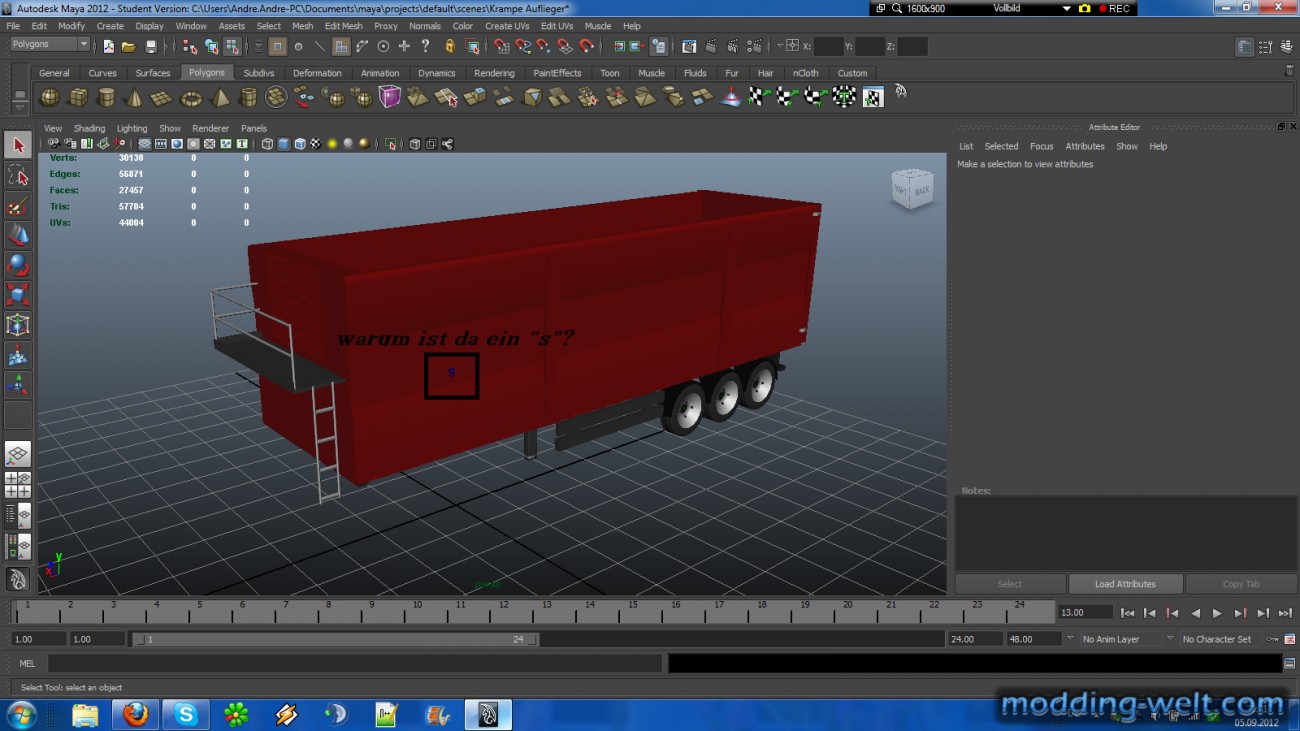Image resolution: width=1300 pixels, height=731 pixels.
Task: Switch to the Animation shelf tab
Action: point(380,73)
